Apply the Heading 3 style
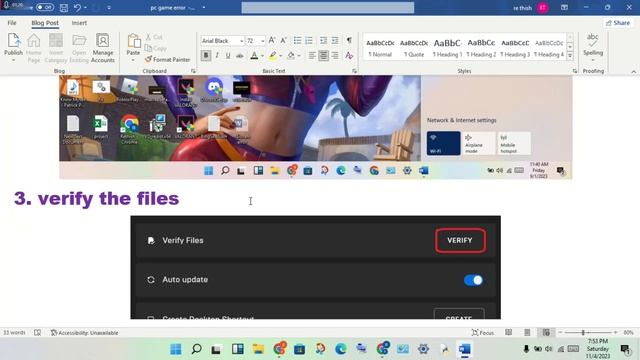 [515, 48]
